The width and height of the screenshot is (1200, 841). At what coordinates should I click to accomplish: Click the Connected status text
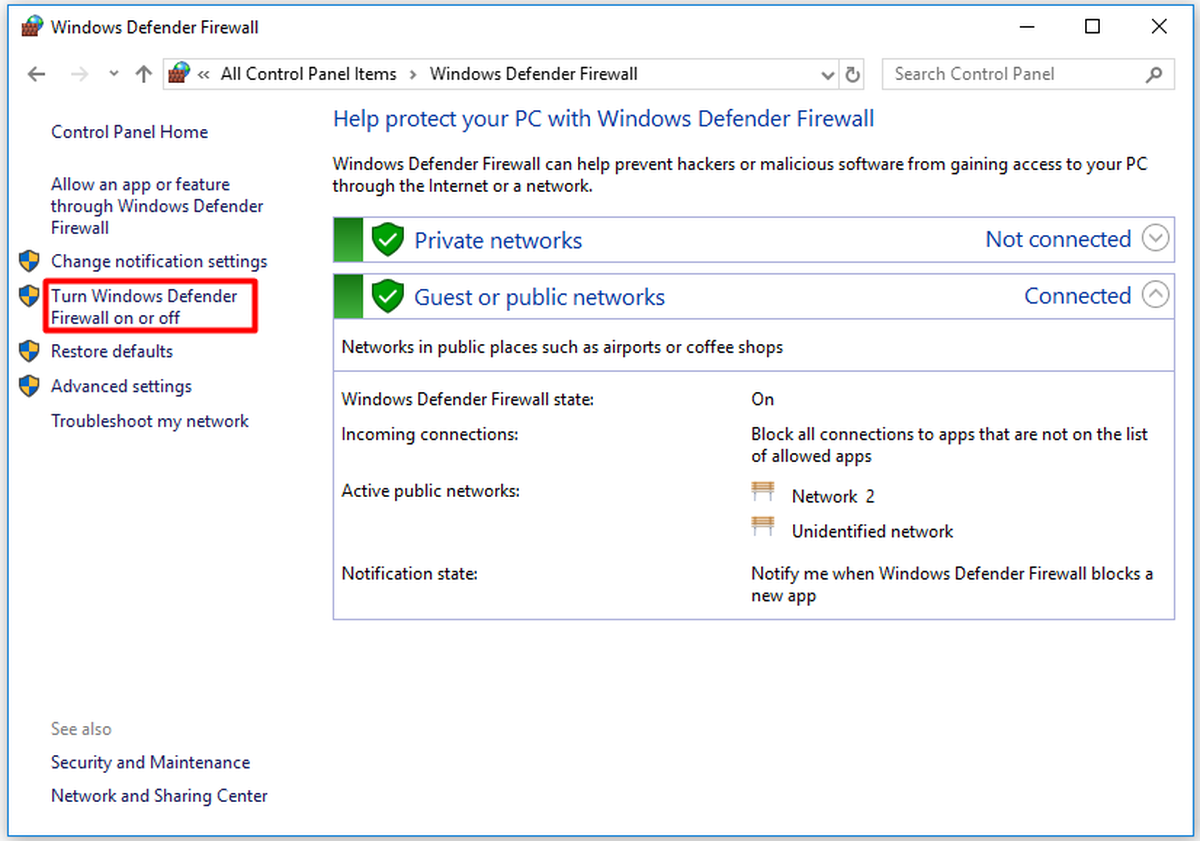click(1078, 296)
